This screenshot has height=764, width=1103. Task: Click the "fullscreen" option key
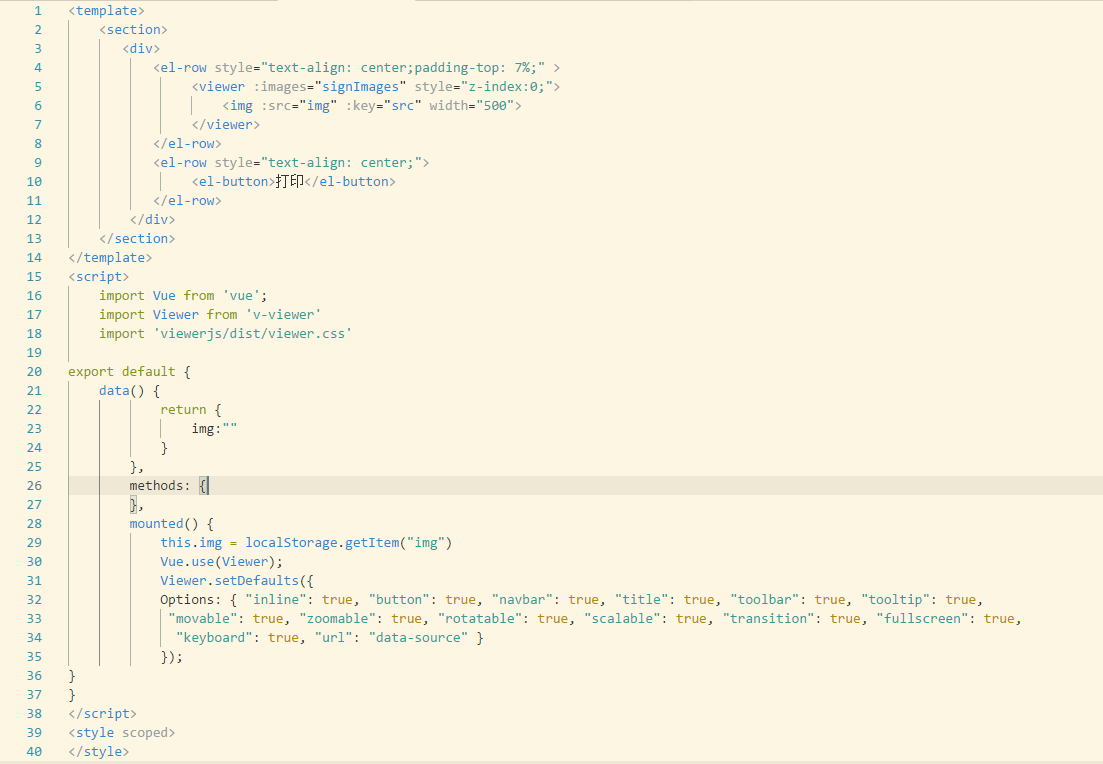click(x=922, y=618)
